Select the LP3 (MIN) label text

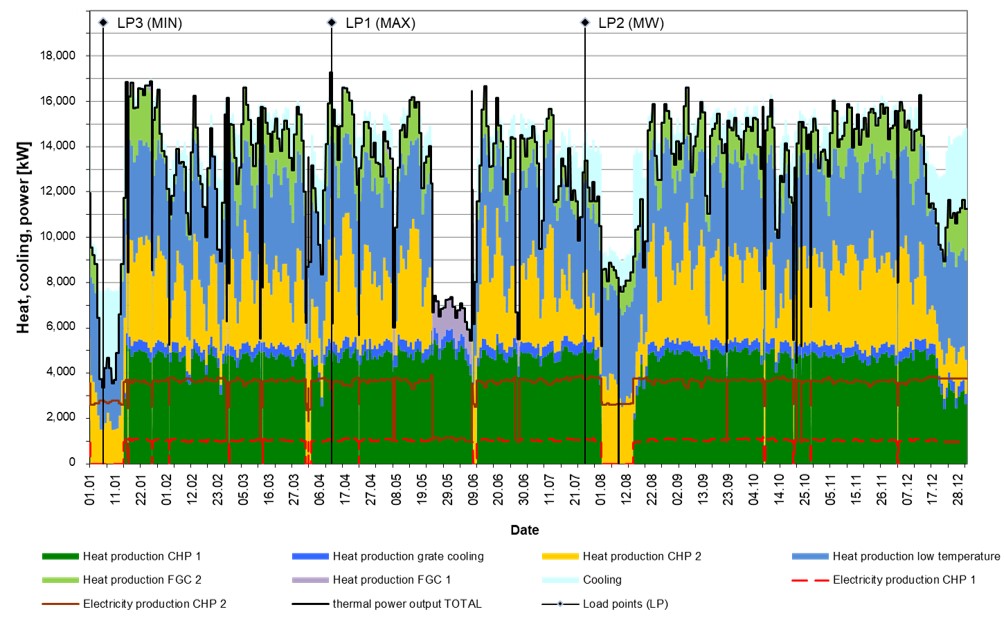click(150, 23)
